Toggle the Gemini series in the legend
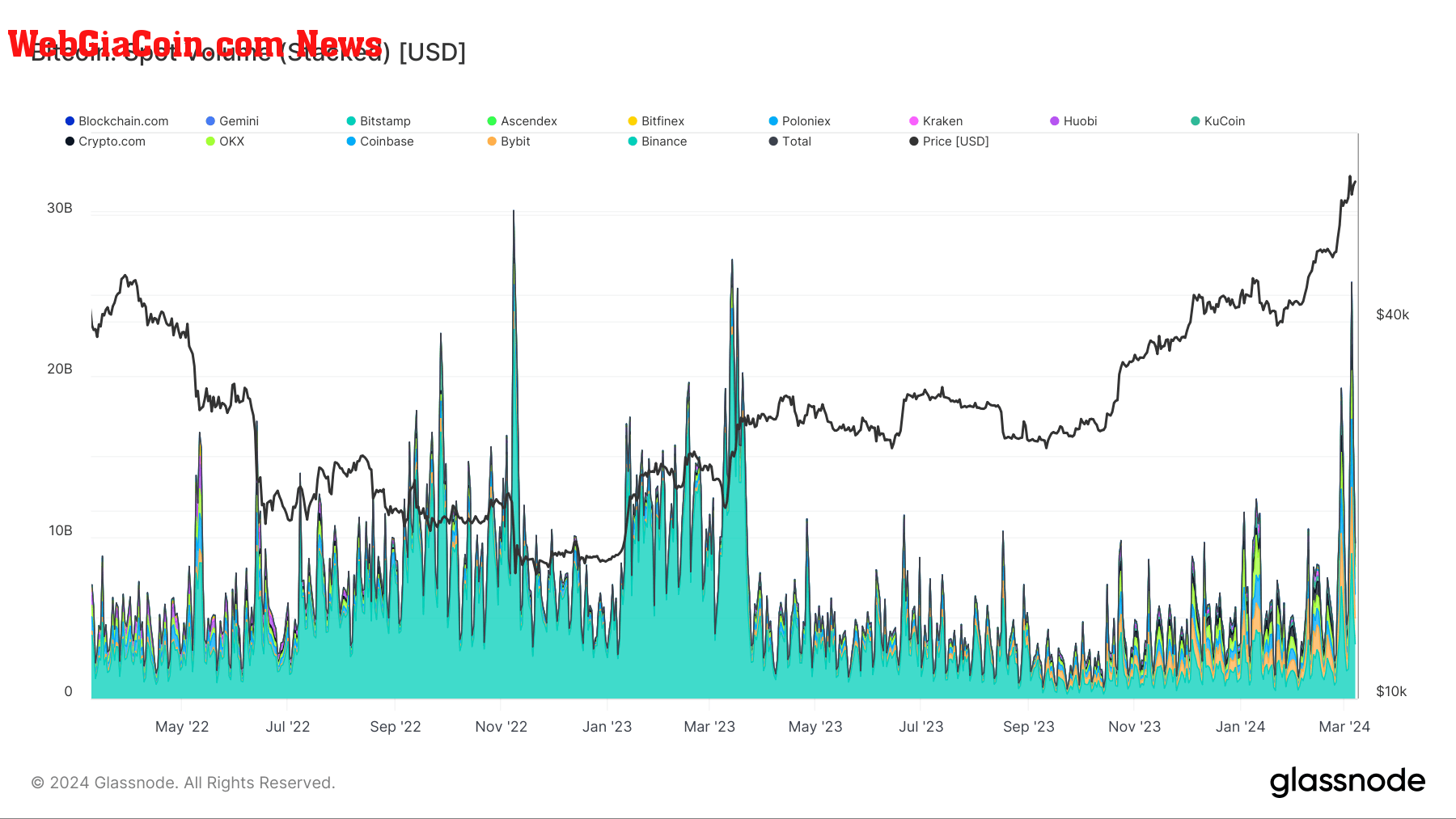 coord(232,121)
